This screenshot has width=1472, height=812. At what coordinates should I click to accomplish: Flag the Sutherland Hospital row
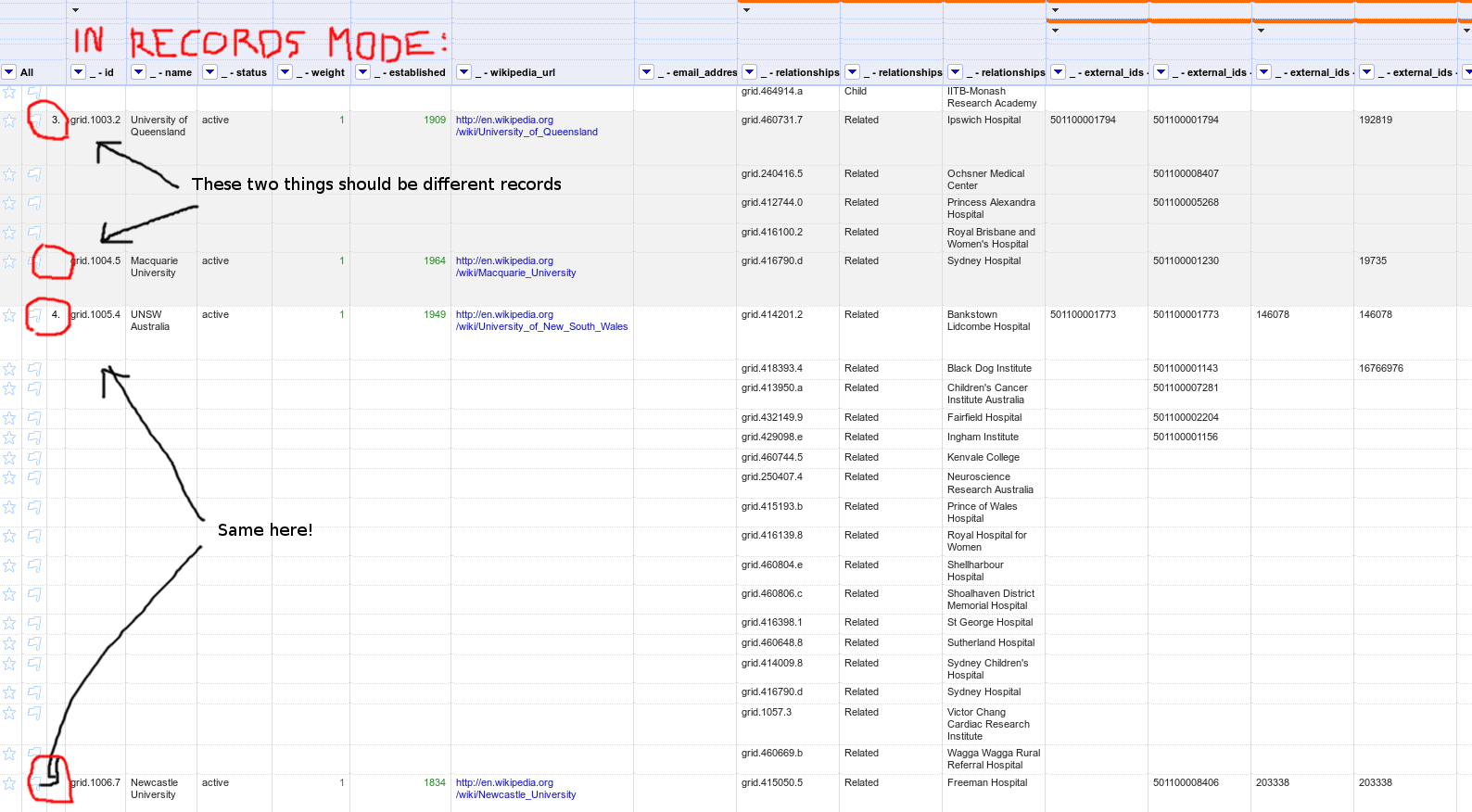(34, 643)
